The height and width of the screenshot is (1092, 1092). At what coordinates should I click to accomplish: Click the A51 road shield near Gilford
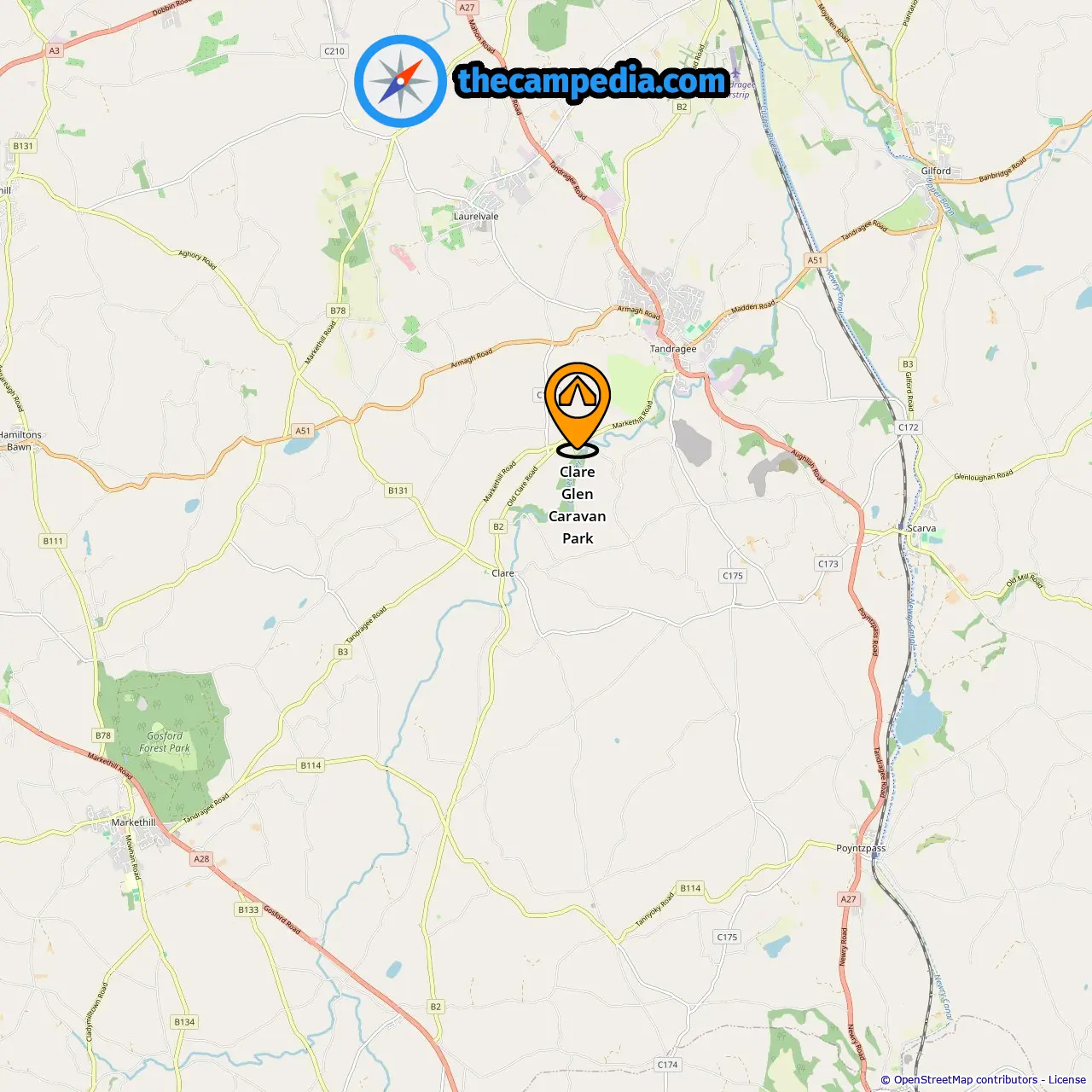[x=816, y=260]
